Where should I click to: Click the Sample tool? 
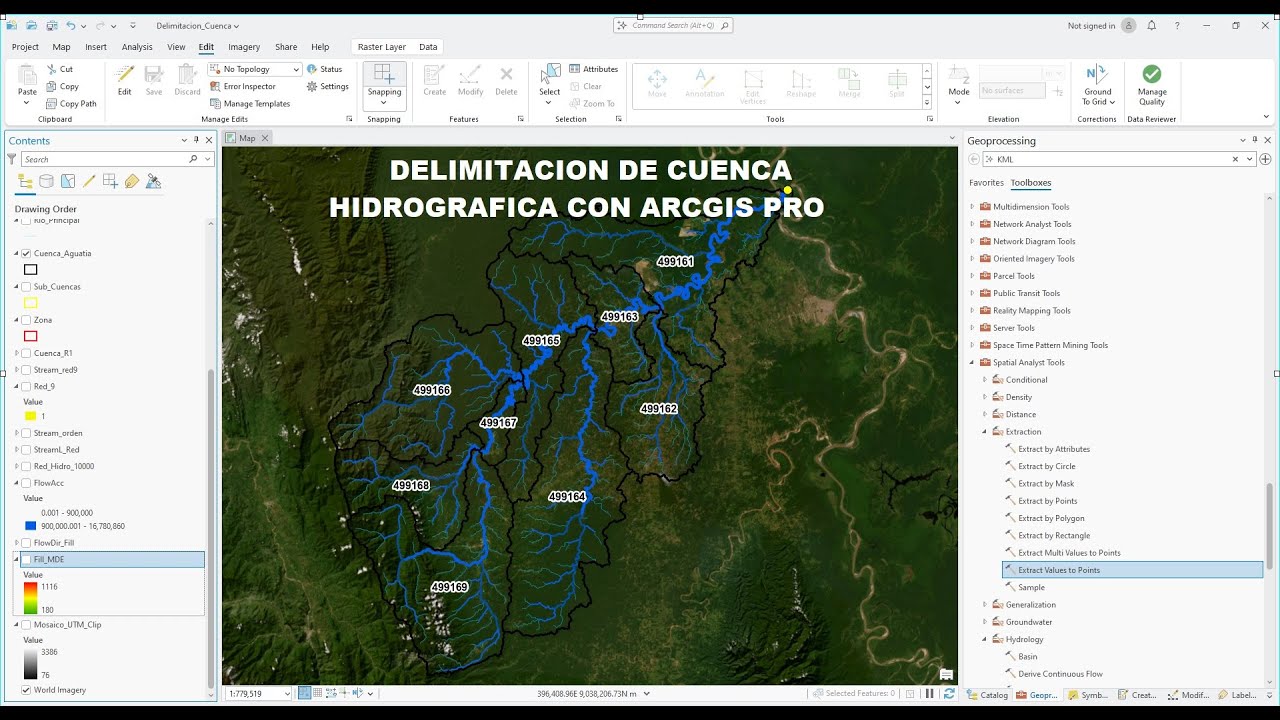(1031, 588)
